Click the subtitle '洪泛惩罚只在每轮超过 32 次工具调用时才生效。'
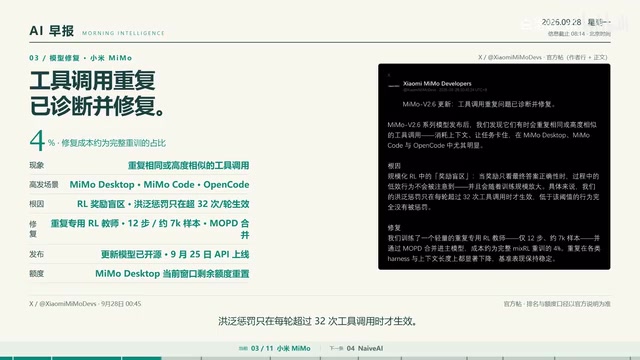 pos(318,321)
